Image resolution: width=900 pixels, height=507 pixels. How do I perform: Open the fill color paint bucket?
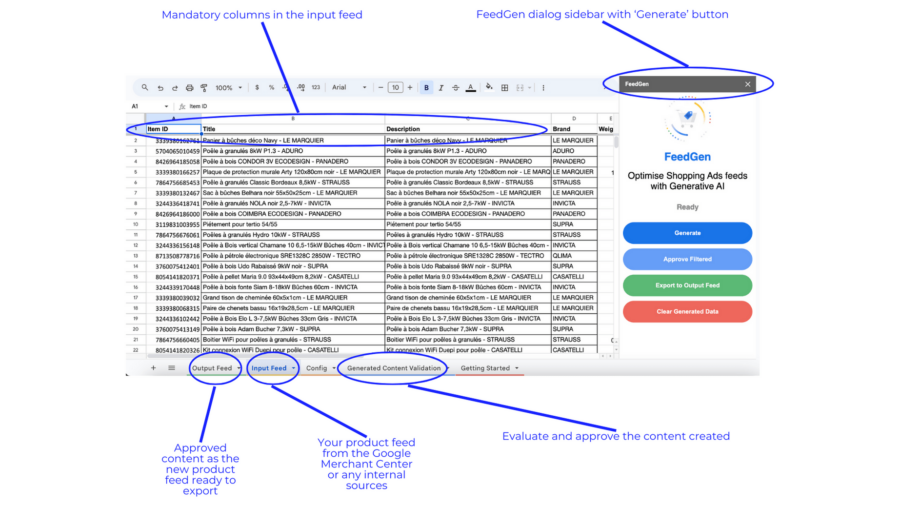coord(489,88)
